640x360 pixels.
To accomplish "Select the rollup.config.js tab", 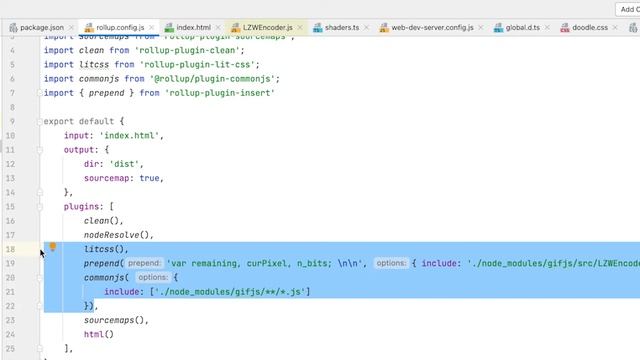I will tap(120, 27).
